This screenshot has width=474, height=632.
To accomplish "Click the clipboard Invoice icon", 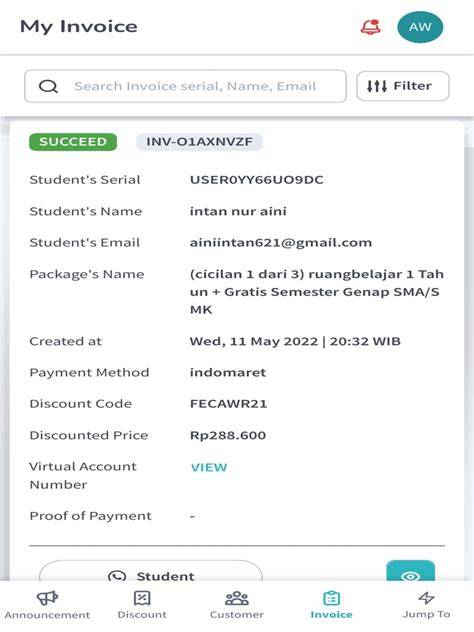I will pos(331,598).
